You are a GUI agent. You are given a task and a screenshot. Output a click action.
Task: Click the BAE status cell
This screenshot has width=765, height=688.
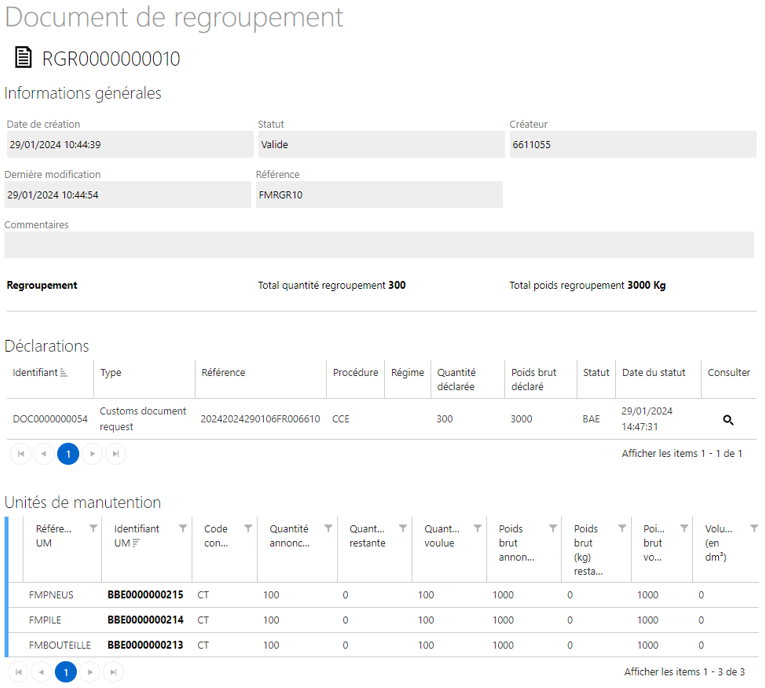pos(591,419)
